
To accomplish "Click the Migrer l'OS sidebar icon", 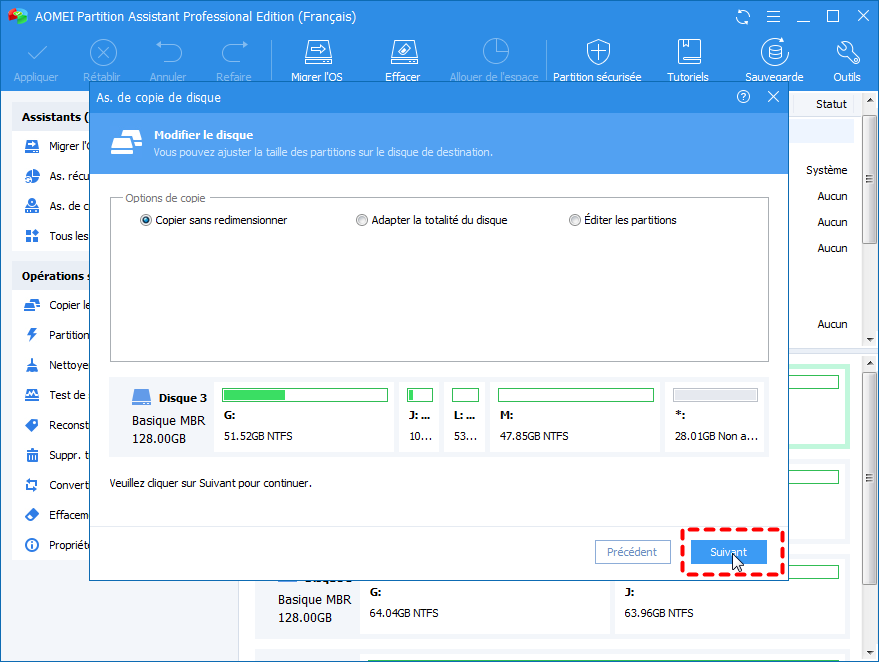I will pos(32,146).
